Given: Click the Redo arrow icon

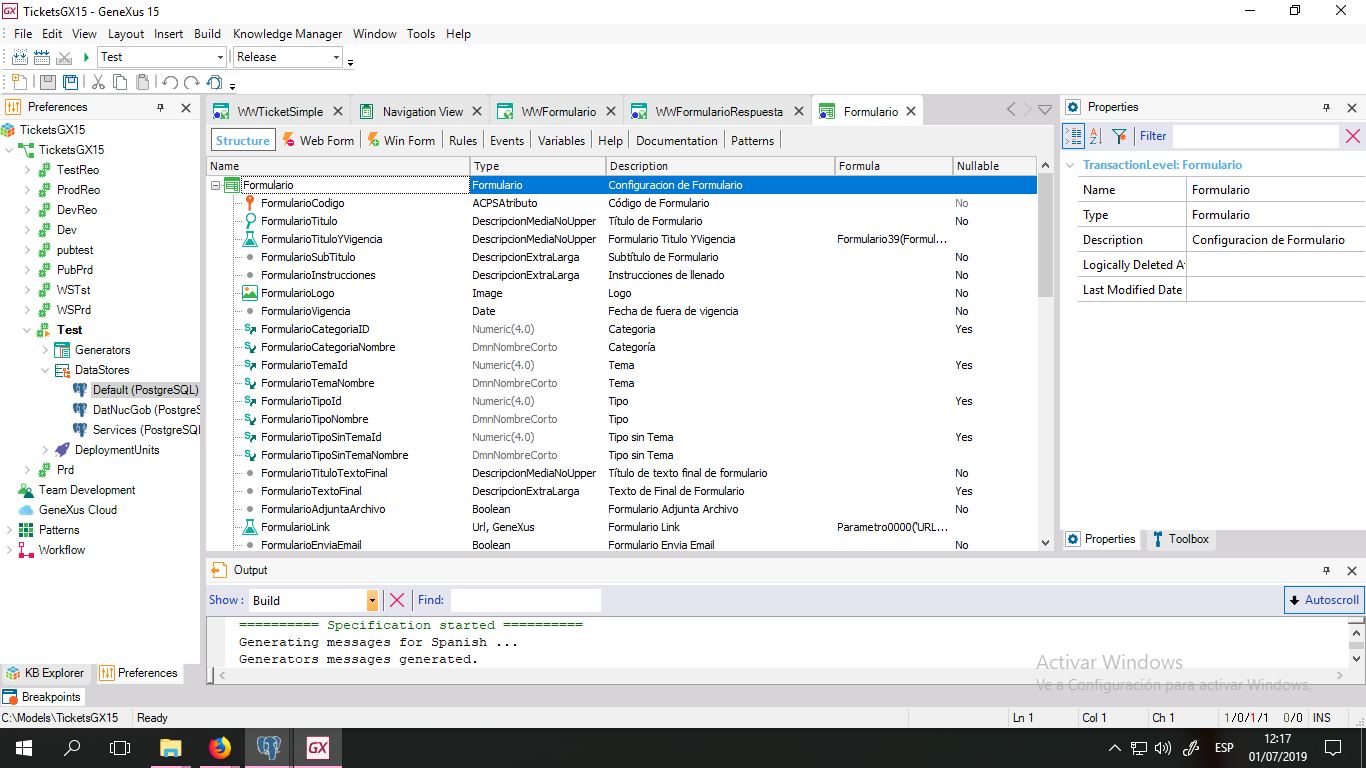Looking at the screenshot, I should click(191, 83).
